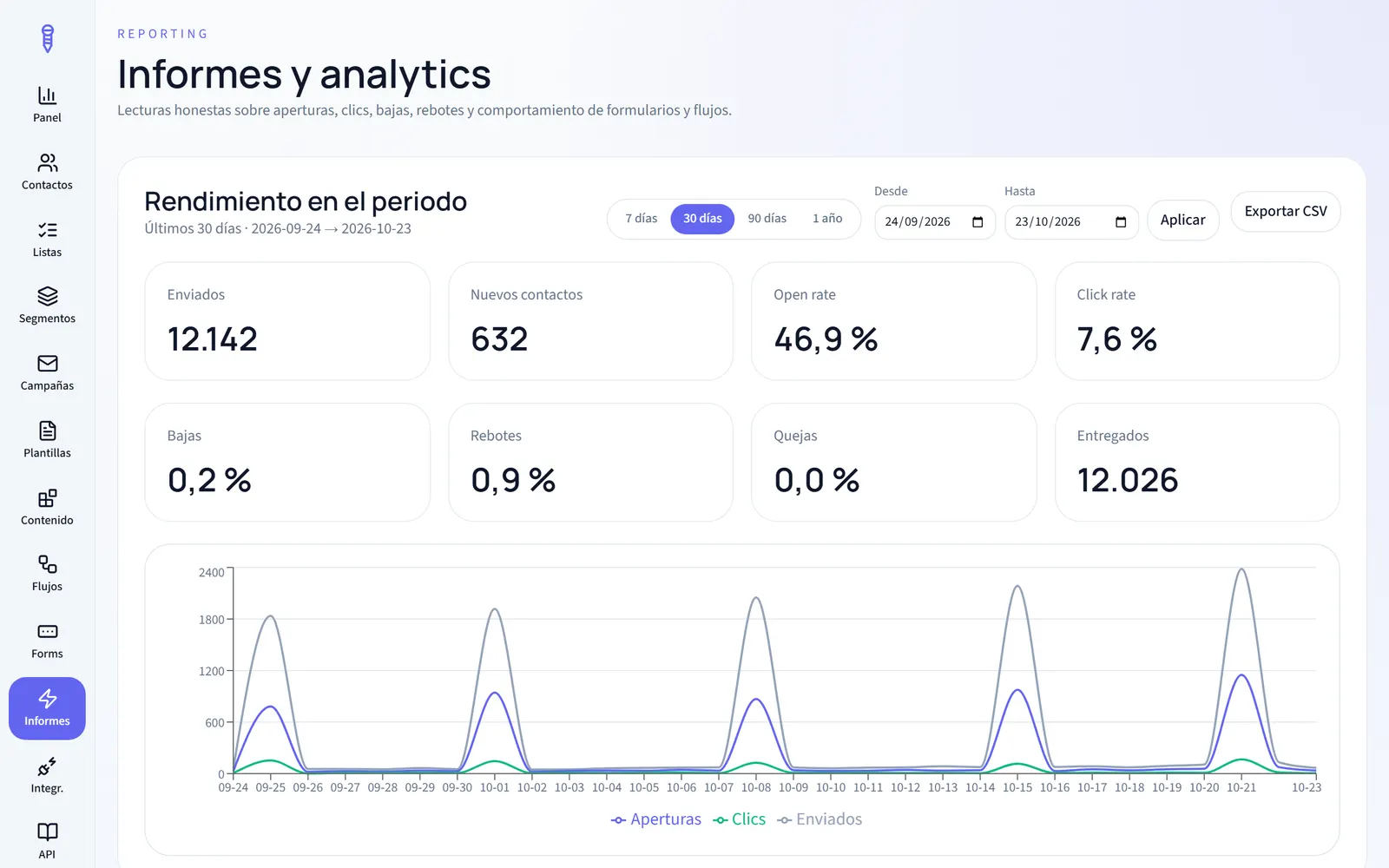
Task: Open the Listas section
Action: (47, 240)
